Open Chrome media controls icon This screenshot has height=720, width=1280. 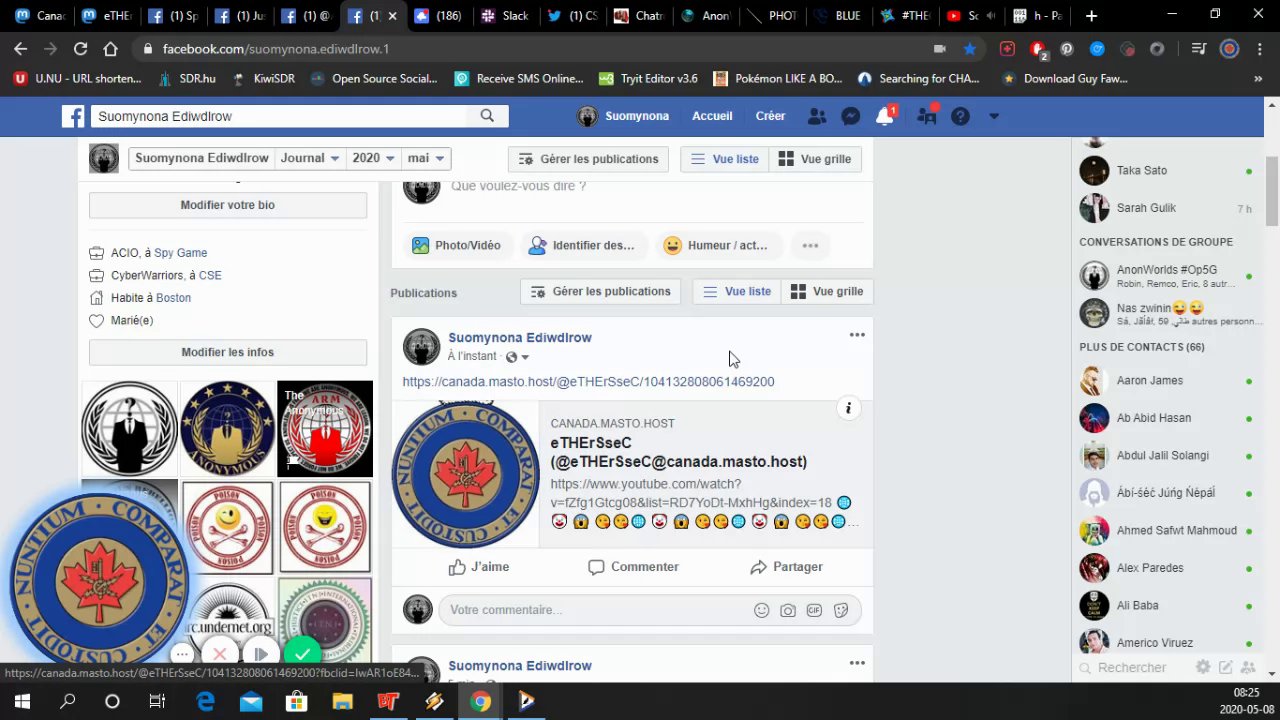click(1198, 48)
